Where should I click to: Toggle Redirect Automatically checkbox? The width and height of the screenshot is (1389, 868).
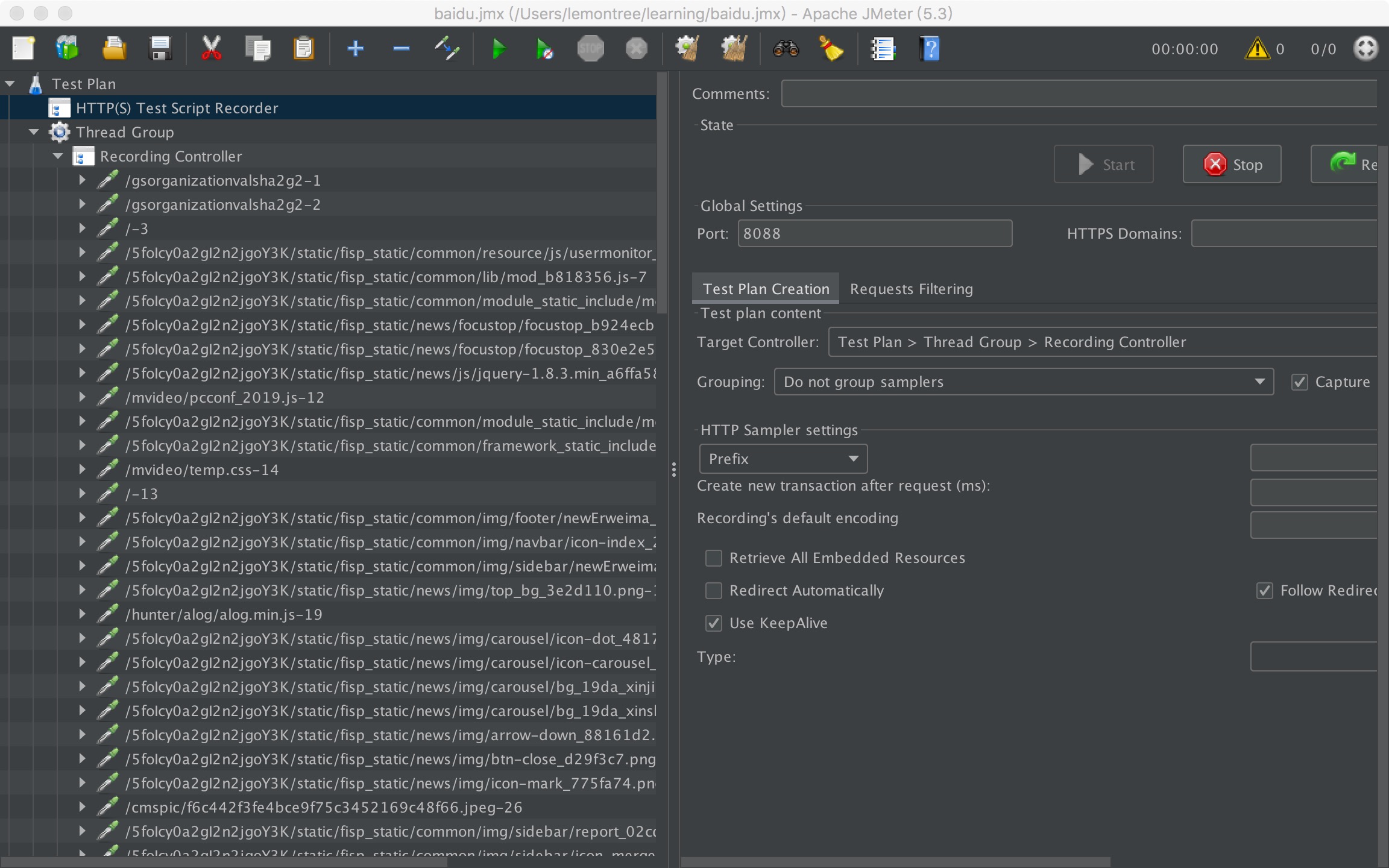pyautogui.click(x=714, y=591)
